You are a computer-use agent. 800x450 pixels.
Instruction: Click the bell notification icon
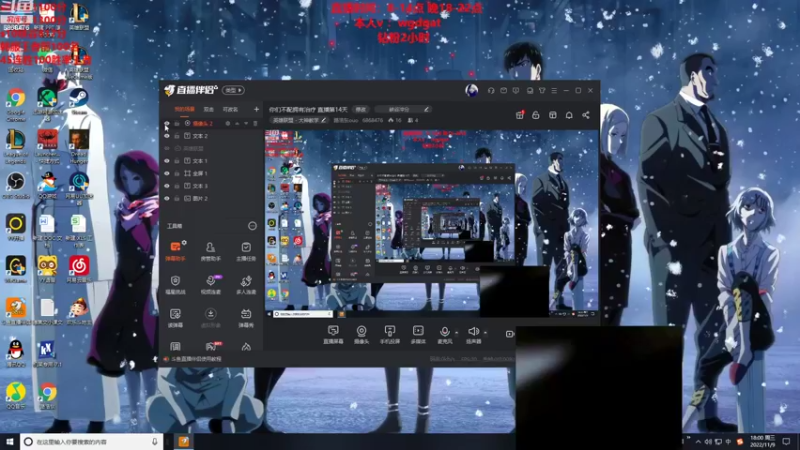point(569,115)
